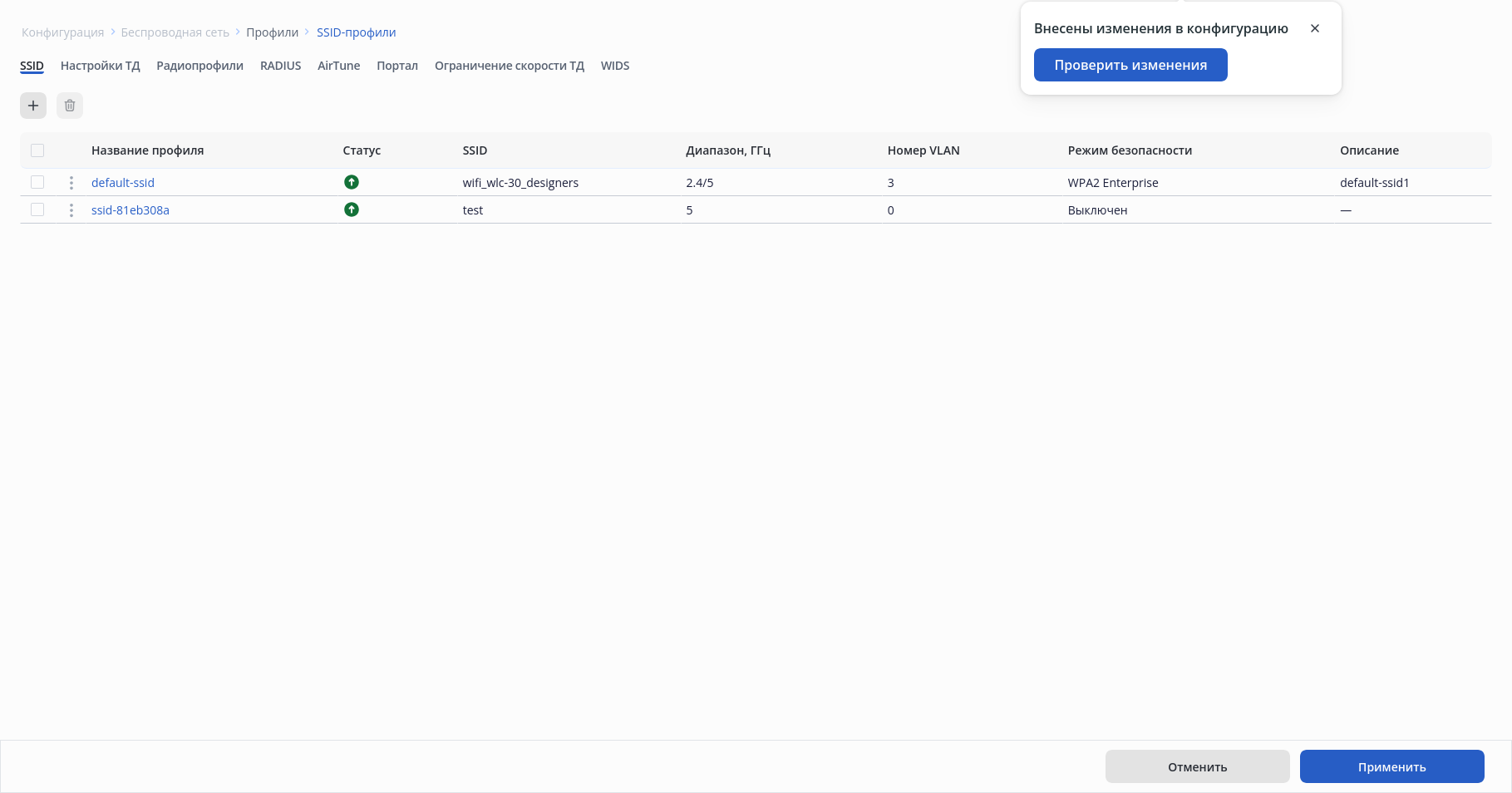Open three-dot menu for ssid-81eb308a row
The height and width of the screenshot is (793, 1512).
click(71, 210)
